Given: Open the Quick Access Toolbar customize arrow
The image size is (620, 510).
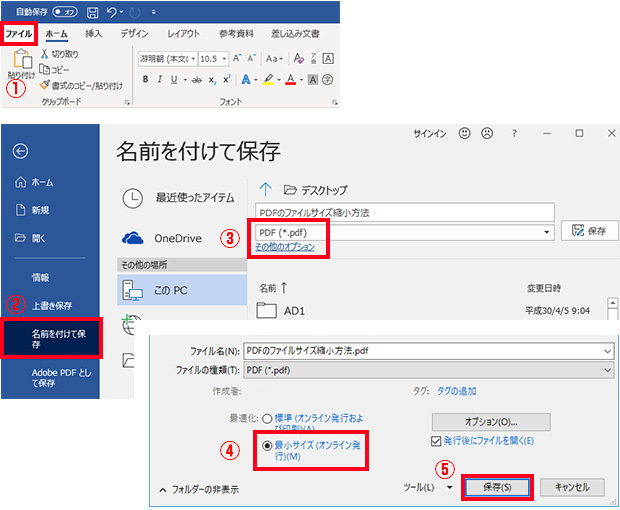Looking at the screenshot, I should [x=153, y=13].
